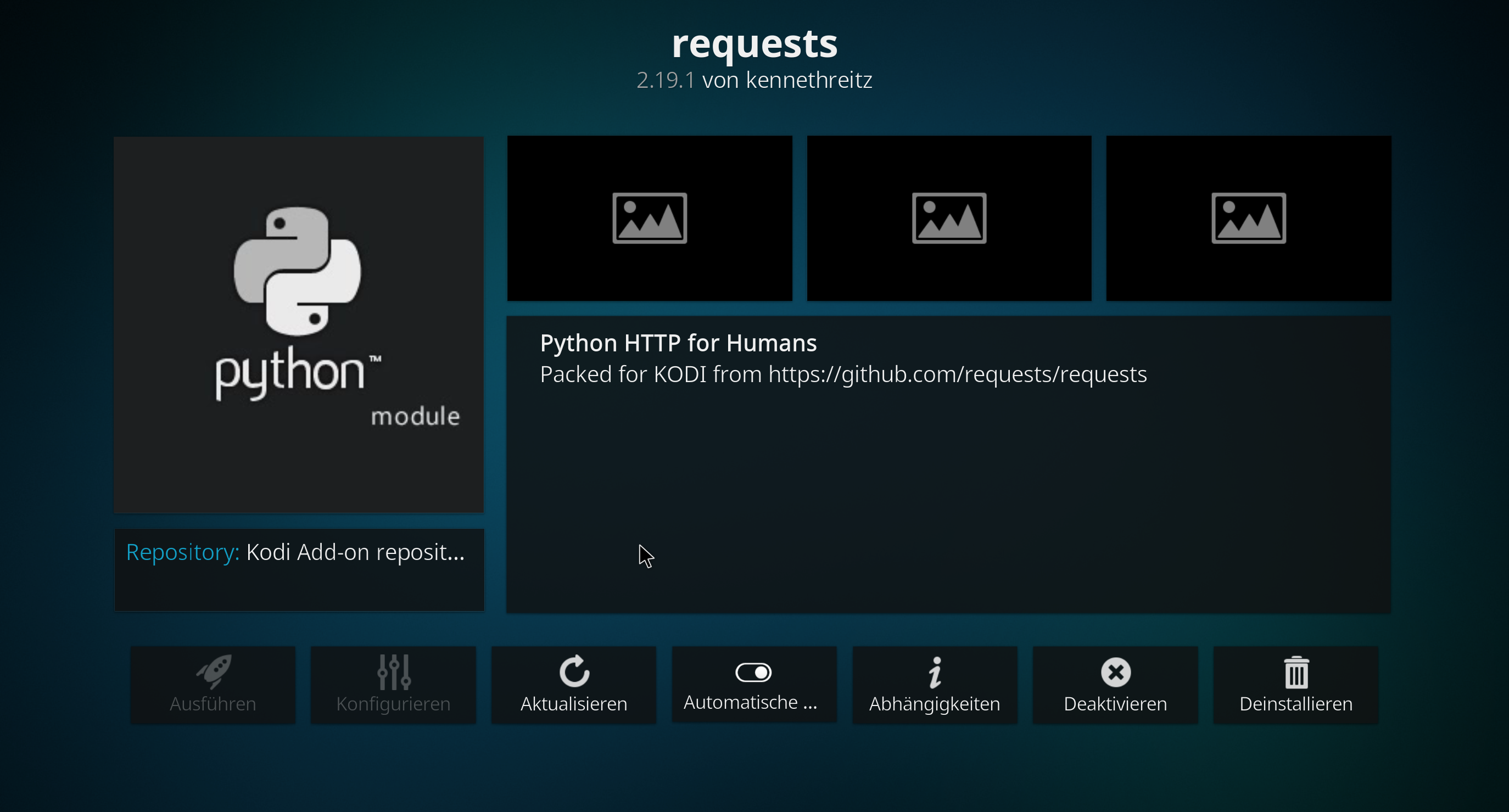Open the second screenshot placeholder thumbnail
Viewport: 1509px width, 812px height.
click(x=949, y=219)
